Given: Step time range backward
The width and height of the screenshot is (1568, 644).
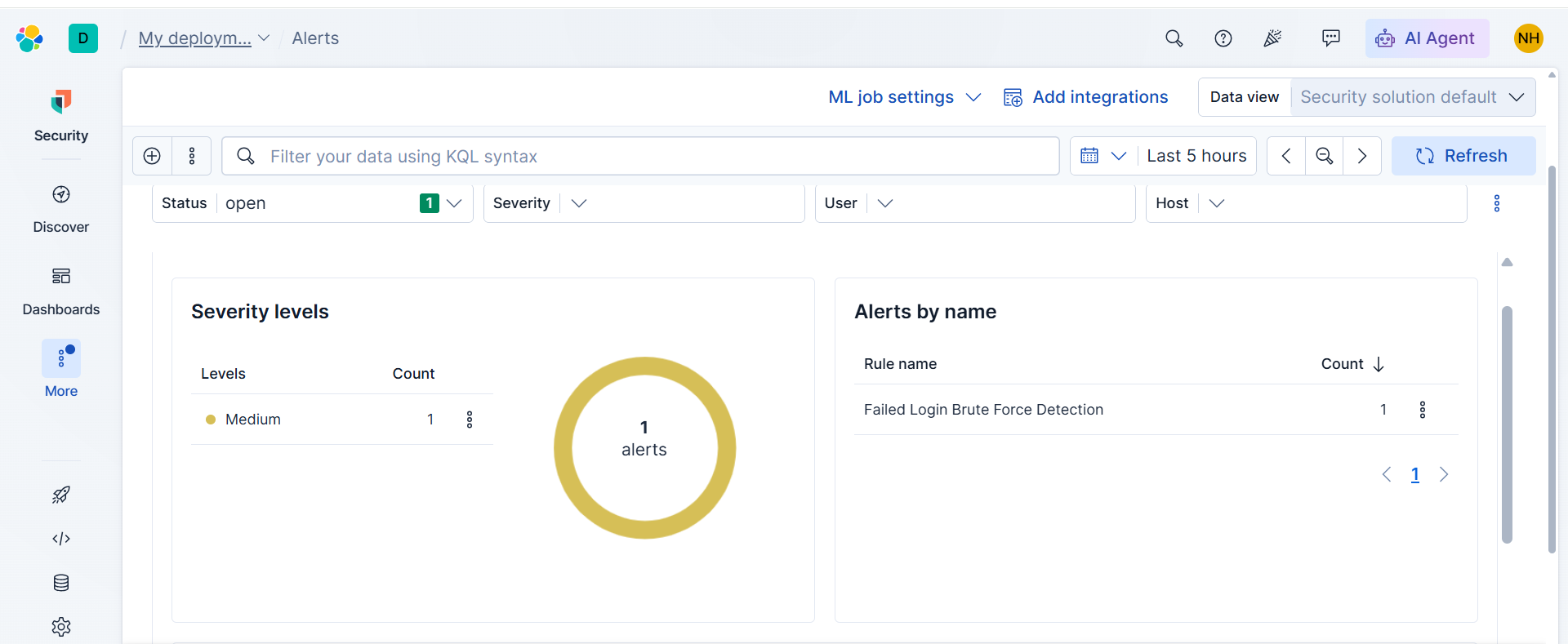Looking at the screenshot, I should [1286, 156].
